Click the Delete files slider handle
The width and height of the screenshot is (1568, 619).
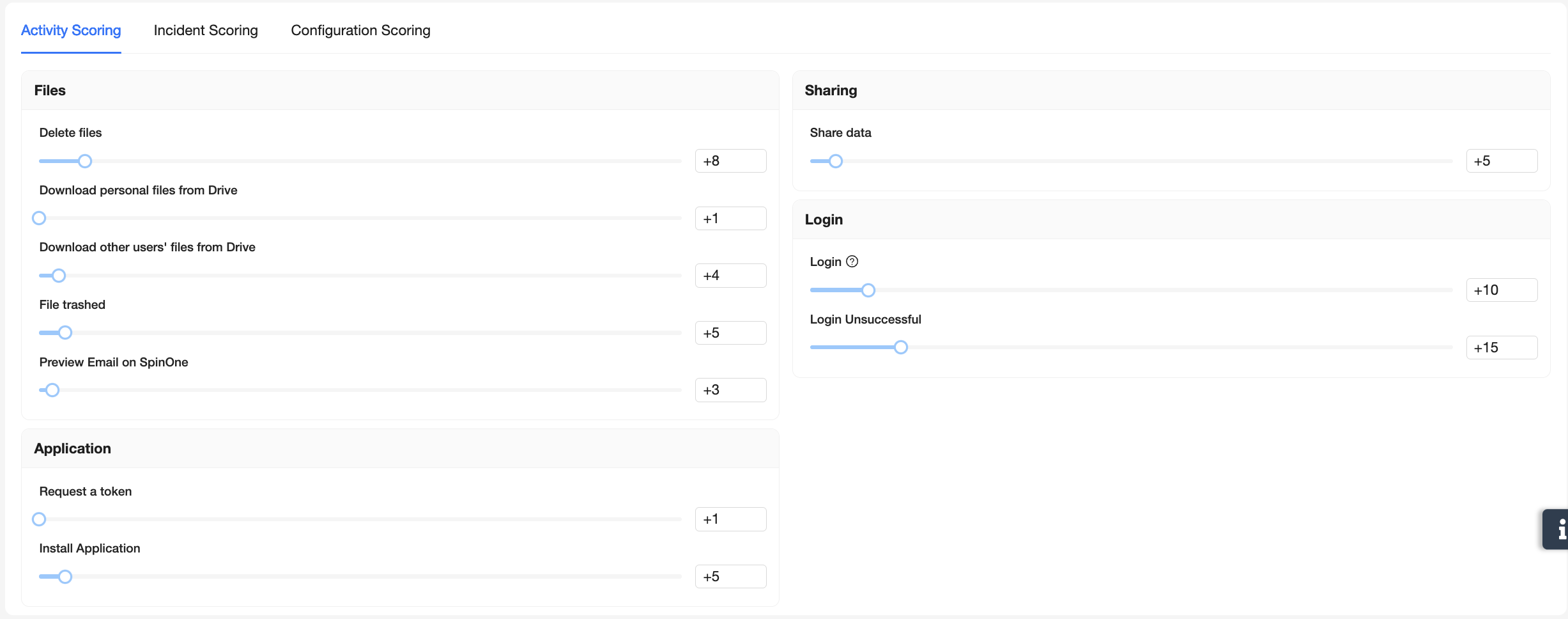pos(85,161)
